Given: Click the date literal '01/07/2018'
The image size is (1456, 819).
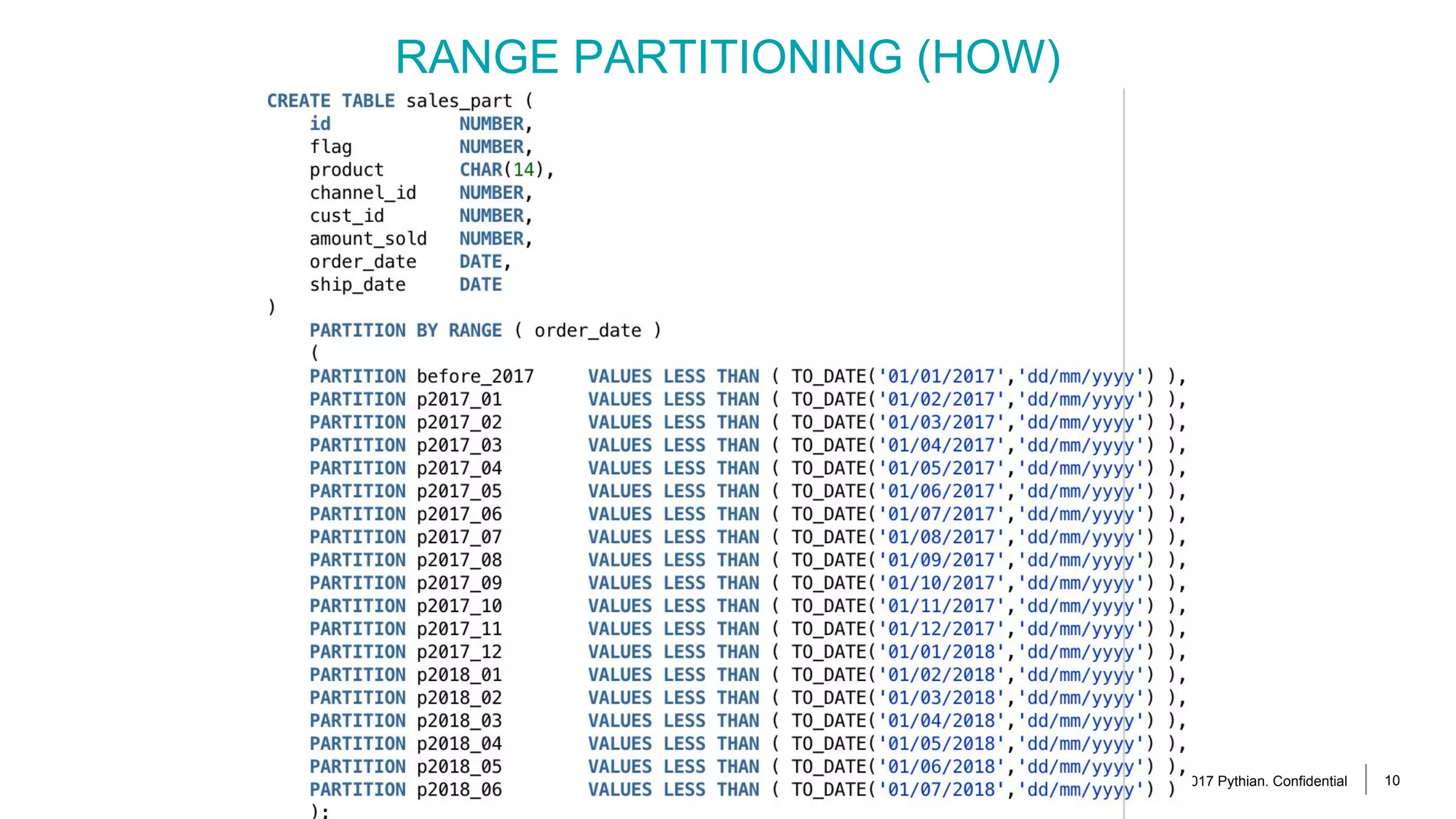Looking at the screenshot, I should click(x=941, y=790).
